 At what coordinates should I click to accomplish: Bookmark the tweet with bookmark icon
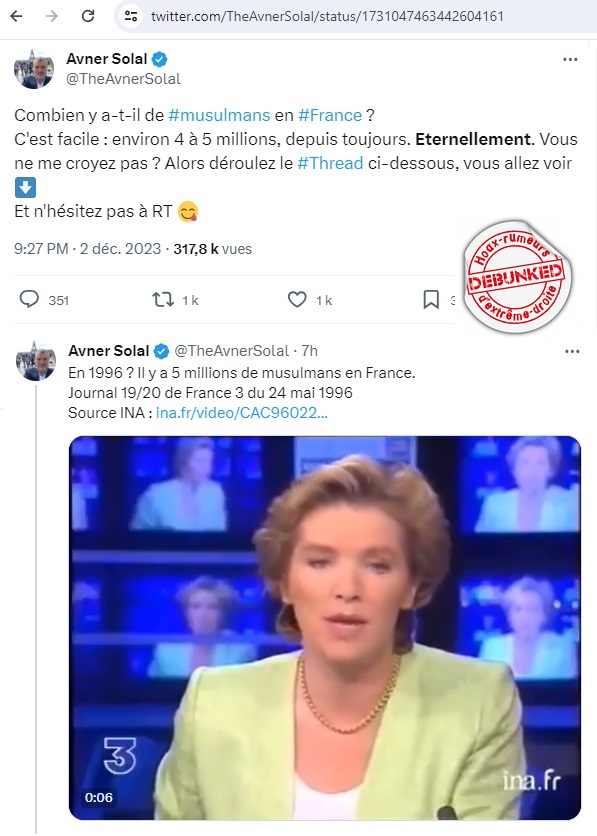(431, 300)
